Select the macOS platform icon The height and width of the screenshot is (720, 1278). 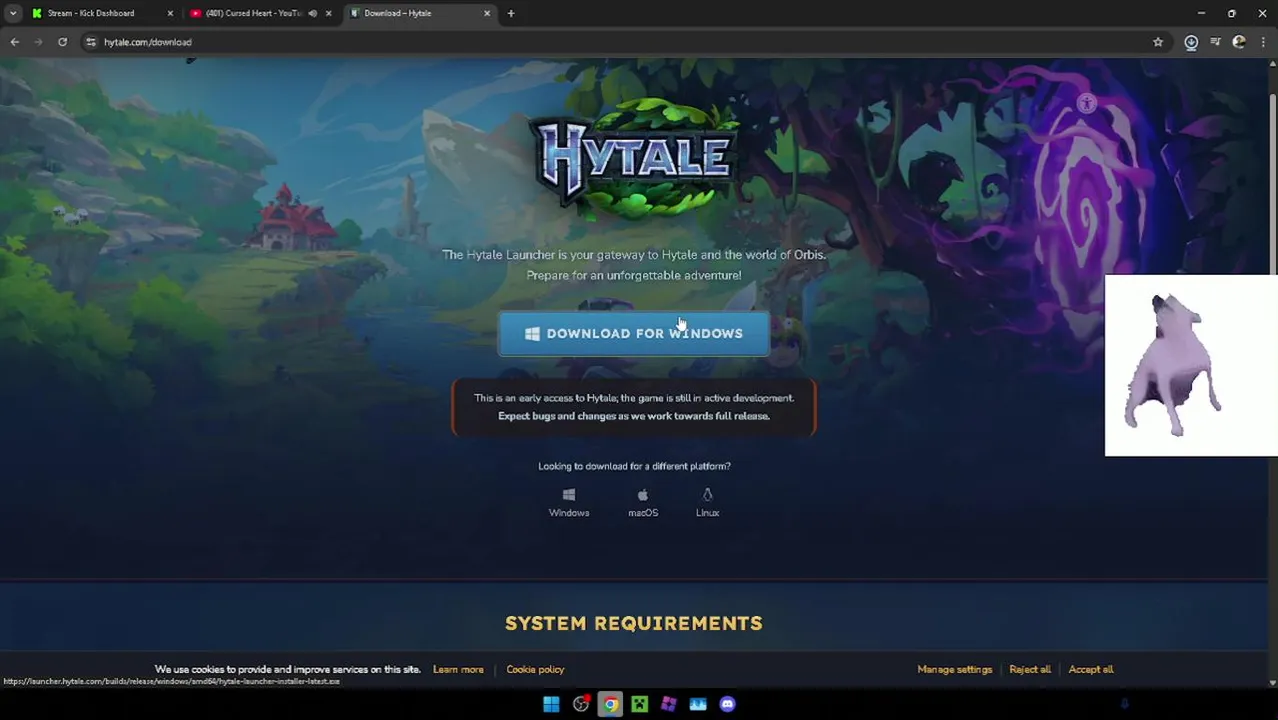(x=643, y=502)
